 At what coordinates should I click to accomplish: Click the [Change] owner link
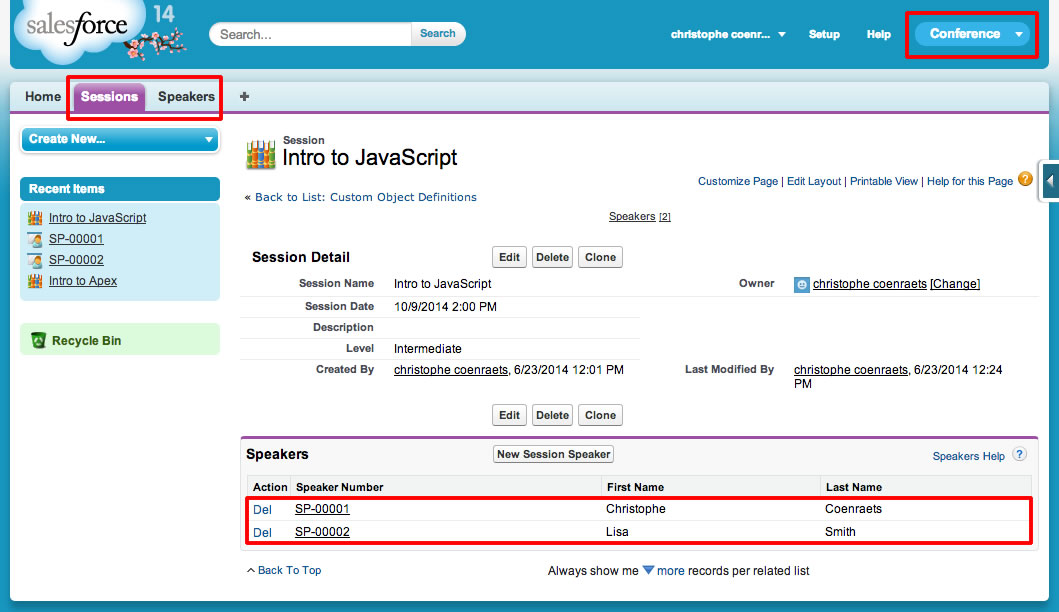click(x=954, y=284)
